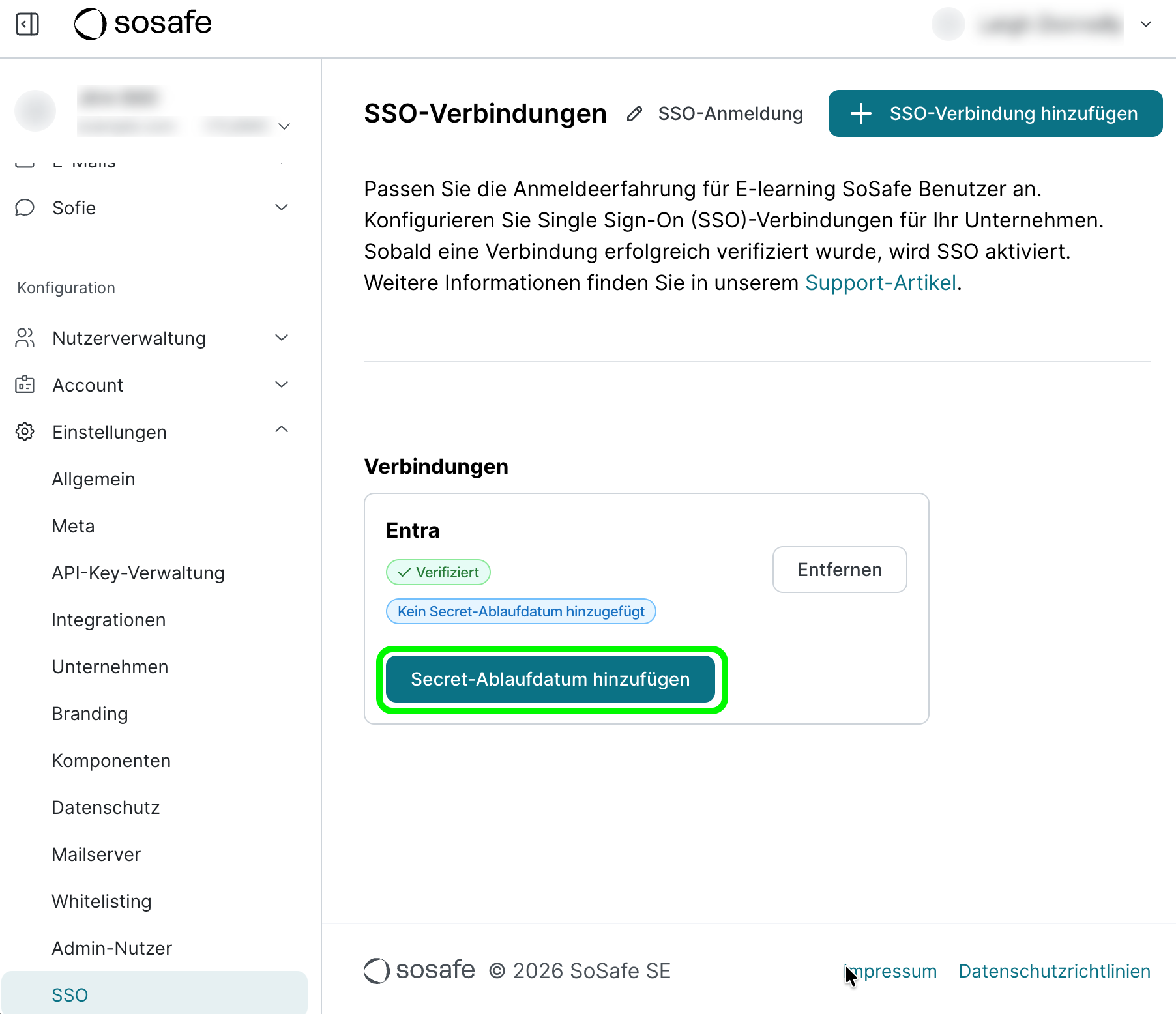Image resolution: width=1176 pixels, height=1014 pixels.
Task: Click the Account badge icon
Action: (25, 385)
